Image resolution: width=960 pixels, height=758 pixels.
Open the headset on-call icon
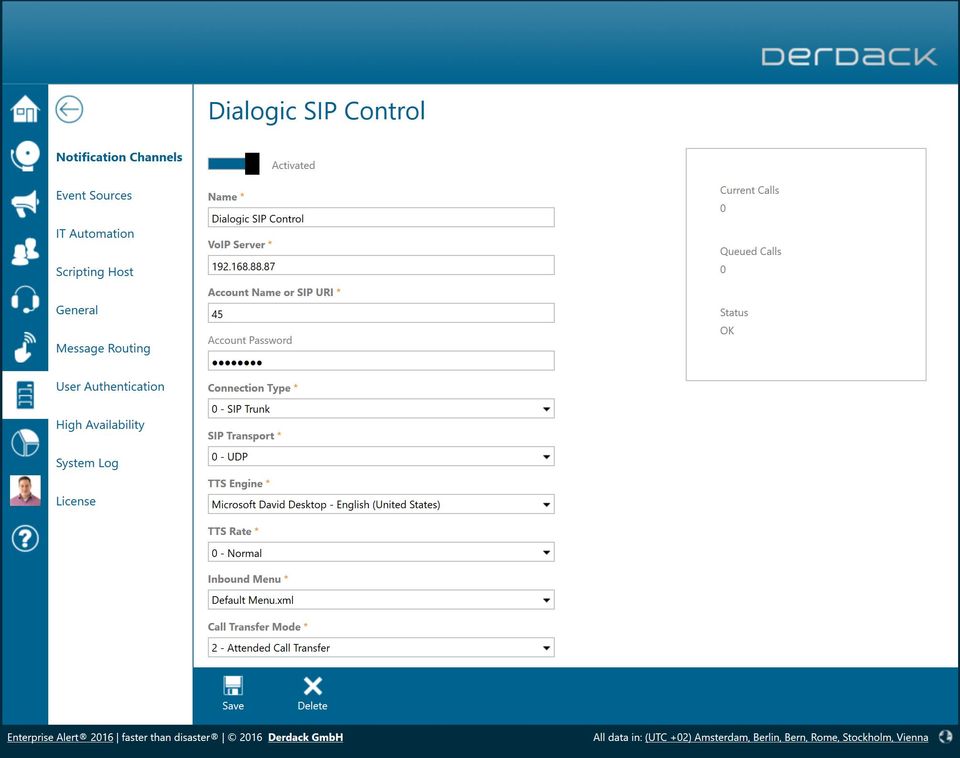25,299
